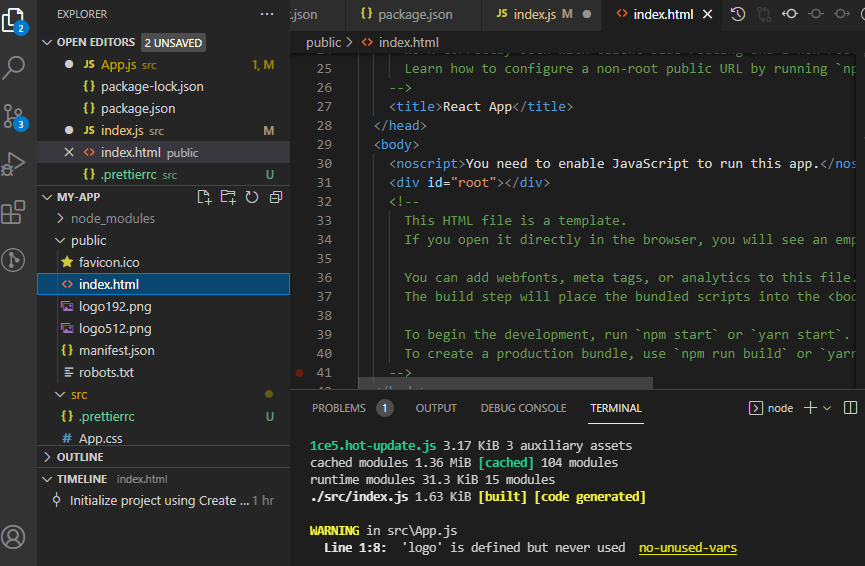Viewport: 865px width, 566px height.
Task: Collapse the src folder
Action: [61, 394]
